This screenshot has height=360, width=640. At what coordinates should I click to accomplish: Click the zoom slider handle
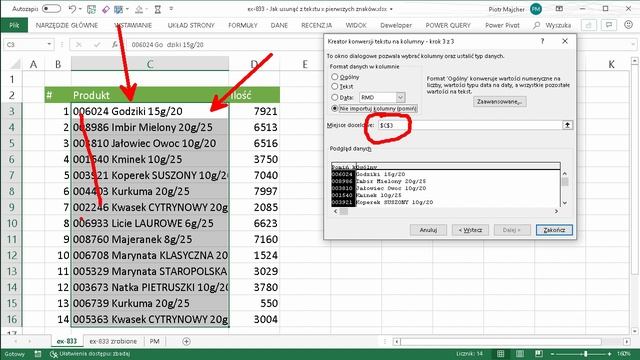click(x=586, y=354)
